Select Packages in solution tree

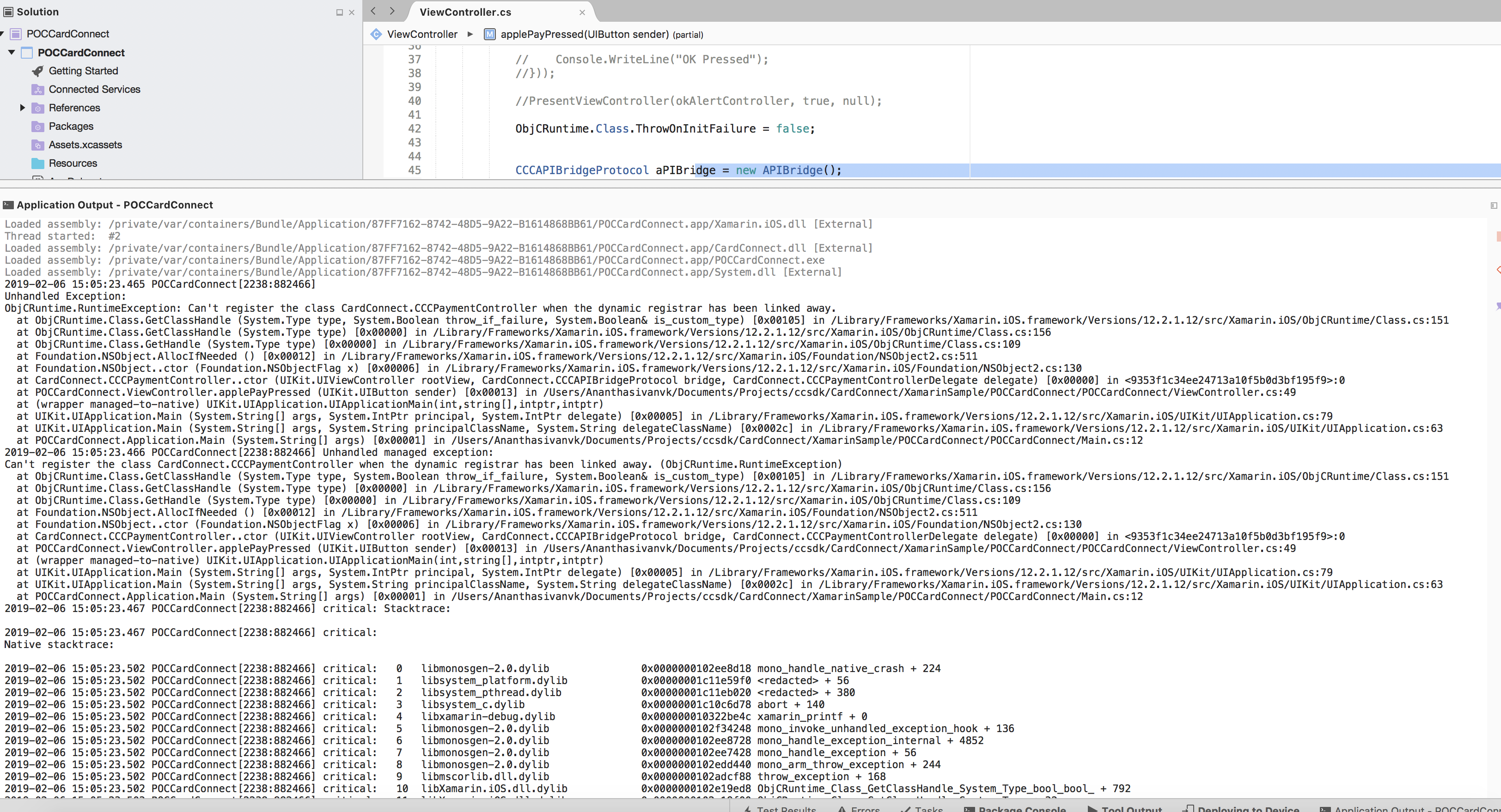tap(71, 127)
